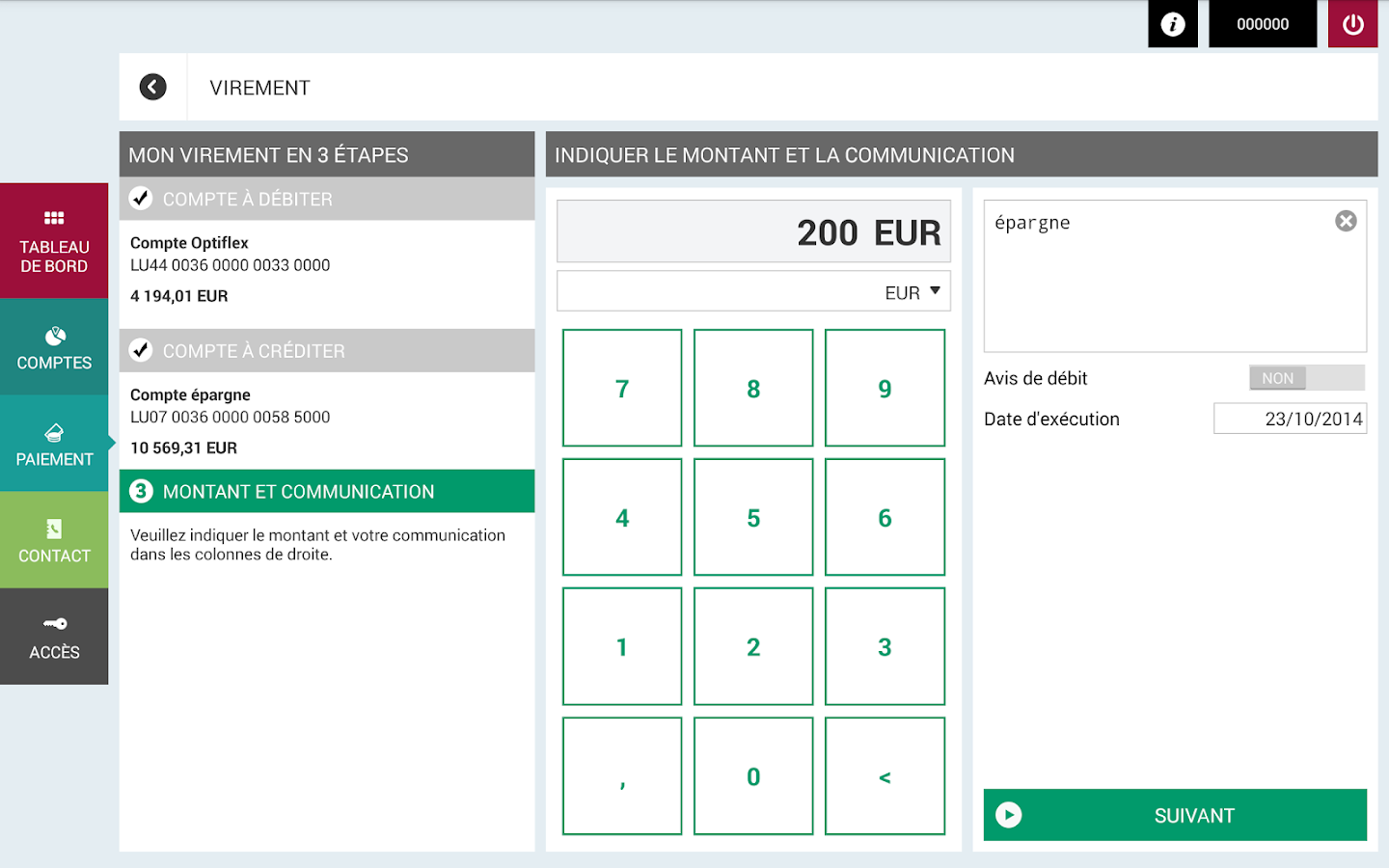Expand the Compte à débiter step
1389x868 pixels.
326,199
